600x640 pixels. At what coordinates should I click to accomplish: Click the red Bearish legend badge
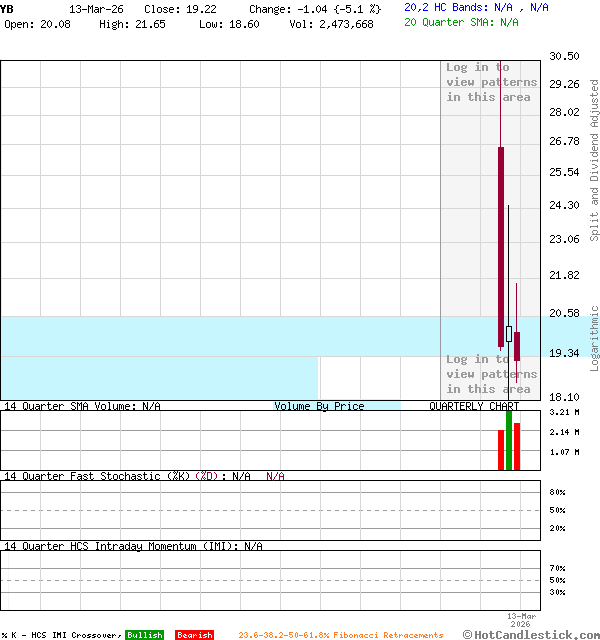coord(194,635)
